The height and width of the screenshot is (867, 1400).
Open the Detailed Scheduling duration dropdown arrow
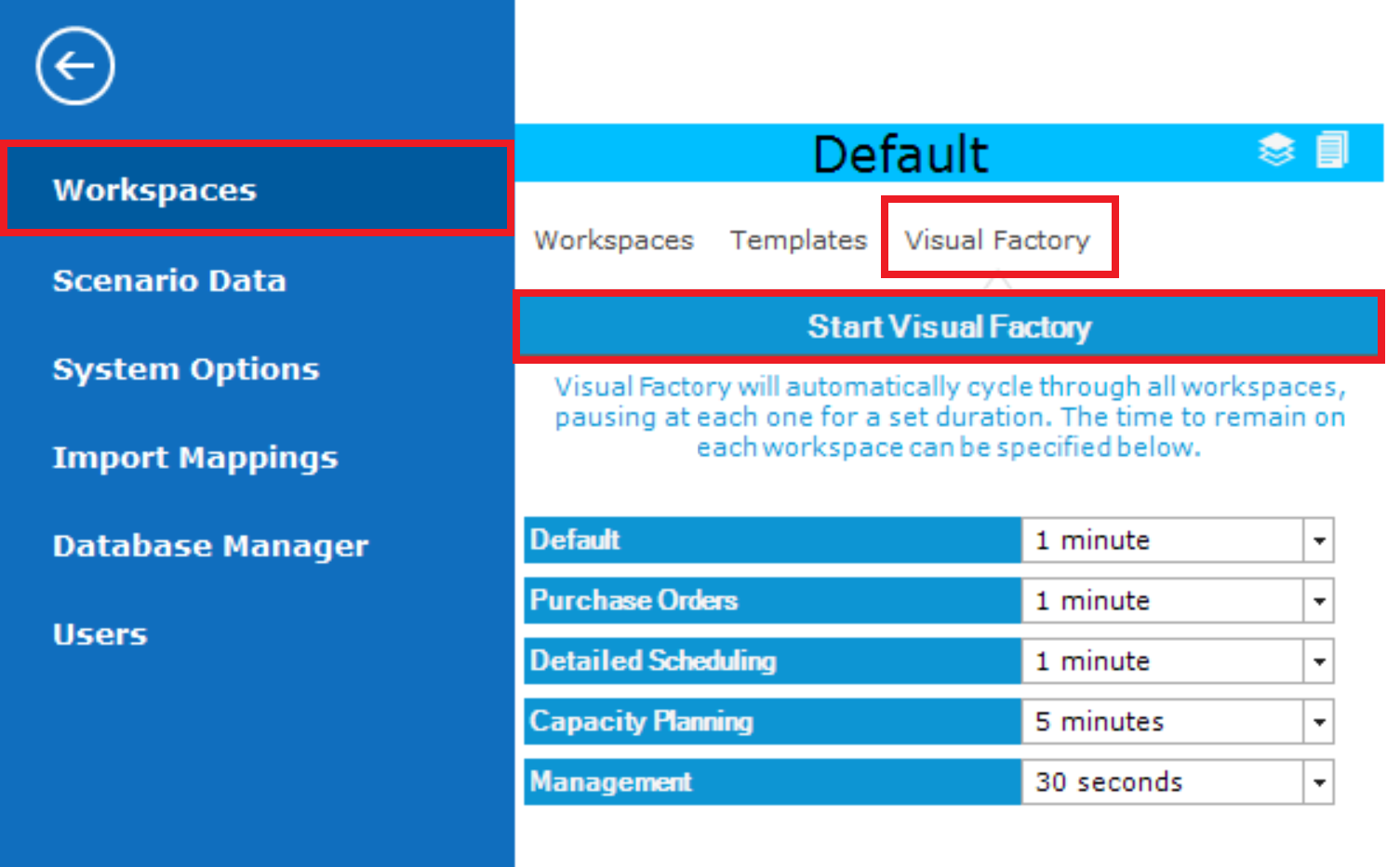[x=1319, y=661]
